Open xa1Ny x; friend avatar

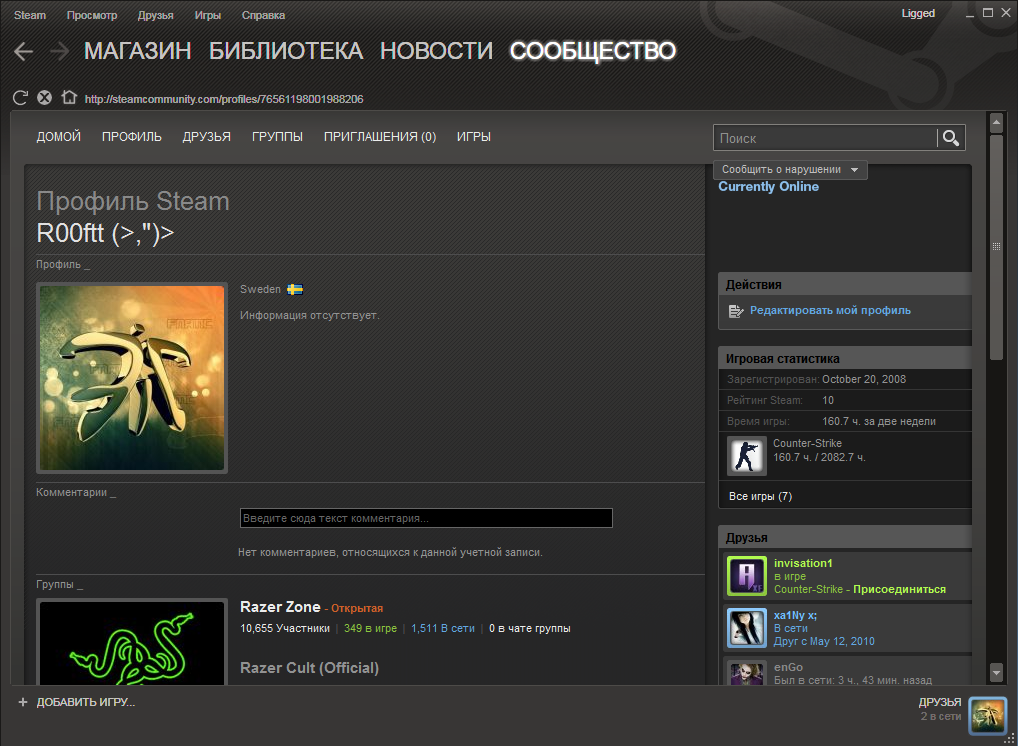click(x=747, y=628)
